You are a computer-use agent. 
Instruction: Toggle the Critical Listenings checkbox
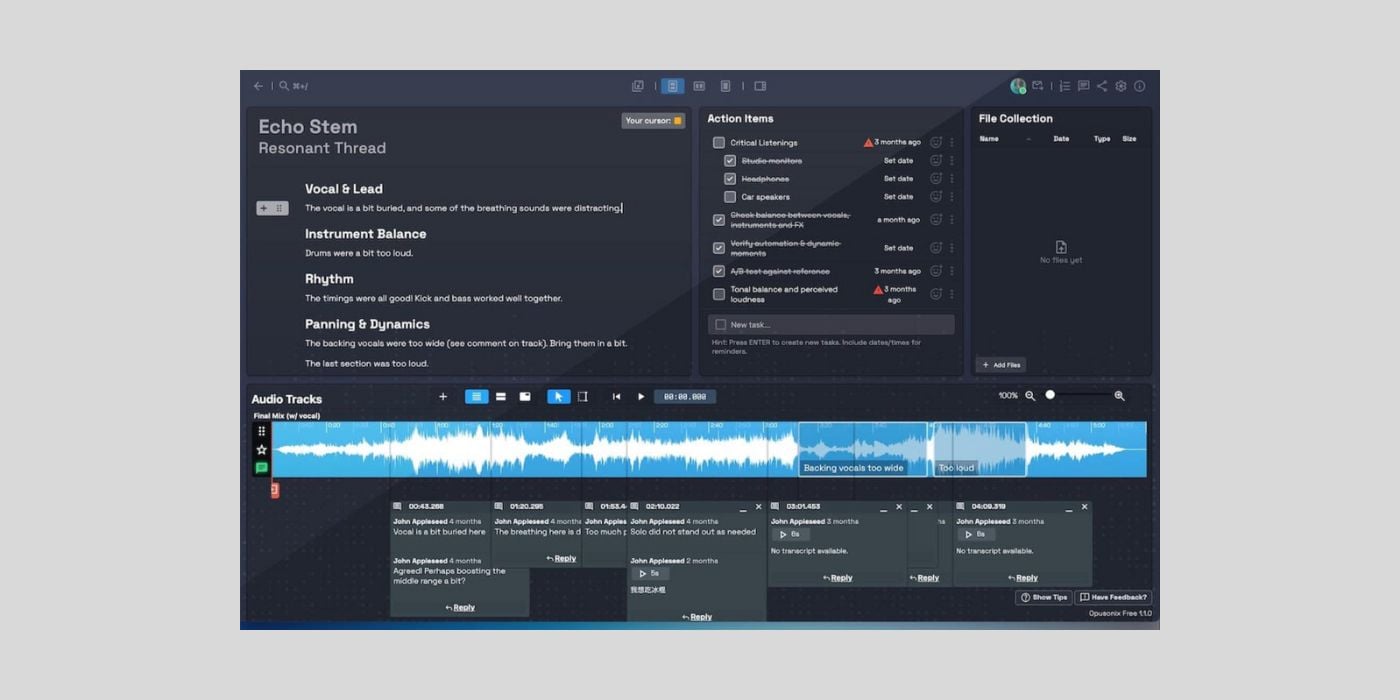point(718,142)
